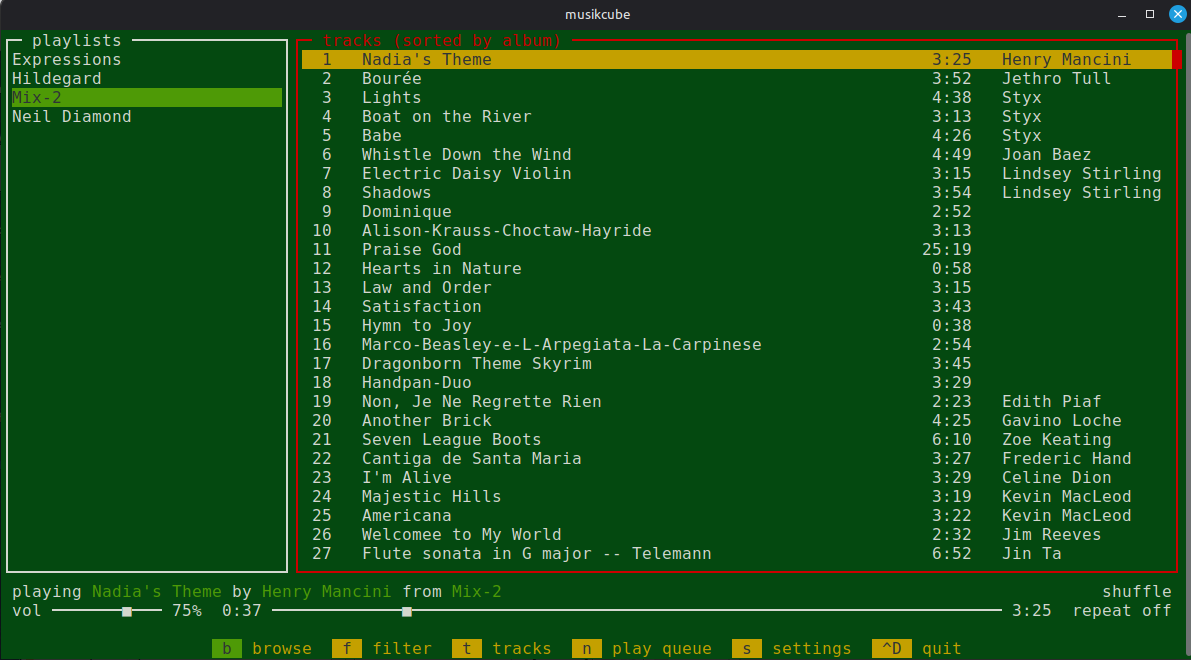
Task: Click duration 25:19 of Praise God
Action: [947, 250]
